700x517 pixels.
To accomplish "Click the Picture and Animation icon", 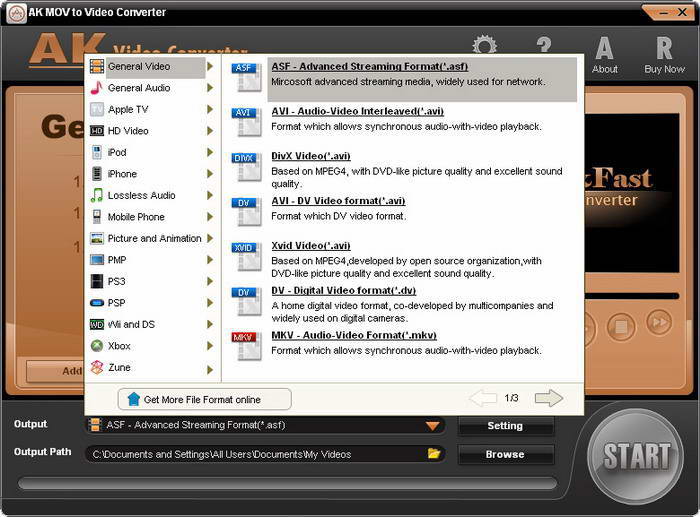I will click(96, 238).
